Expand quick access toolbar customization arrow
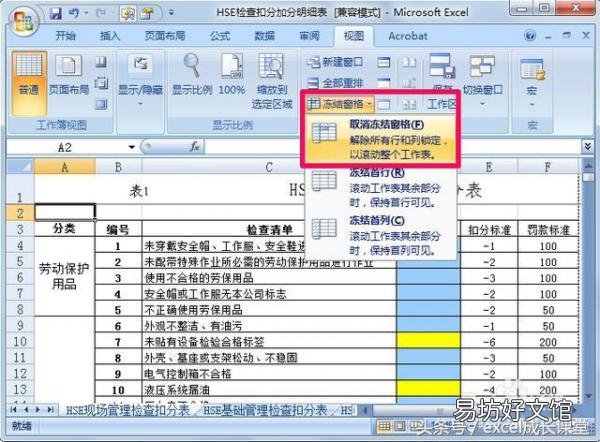The image size is (600, 442). 171,13
